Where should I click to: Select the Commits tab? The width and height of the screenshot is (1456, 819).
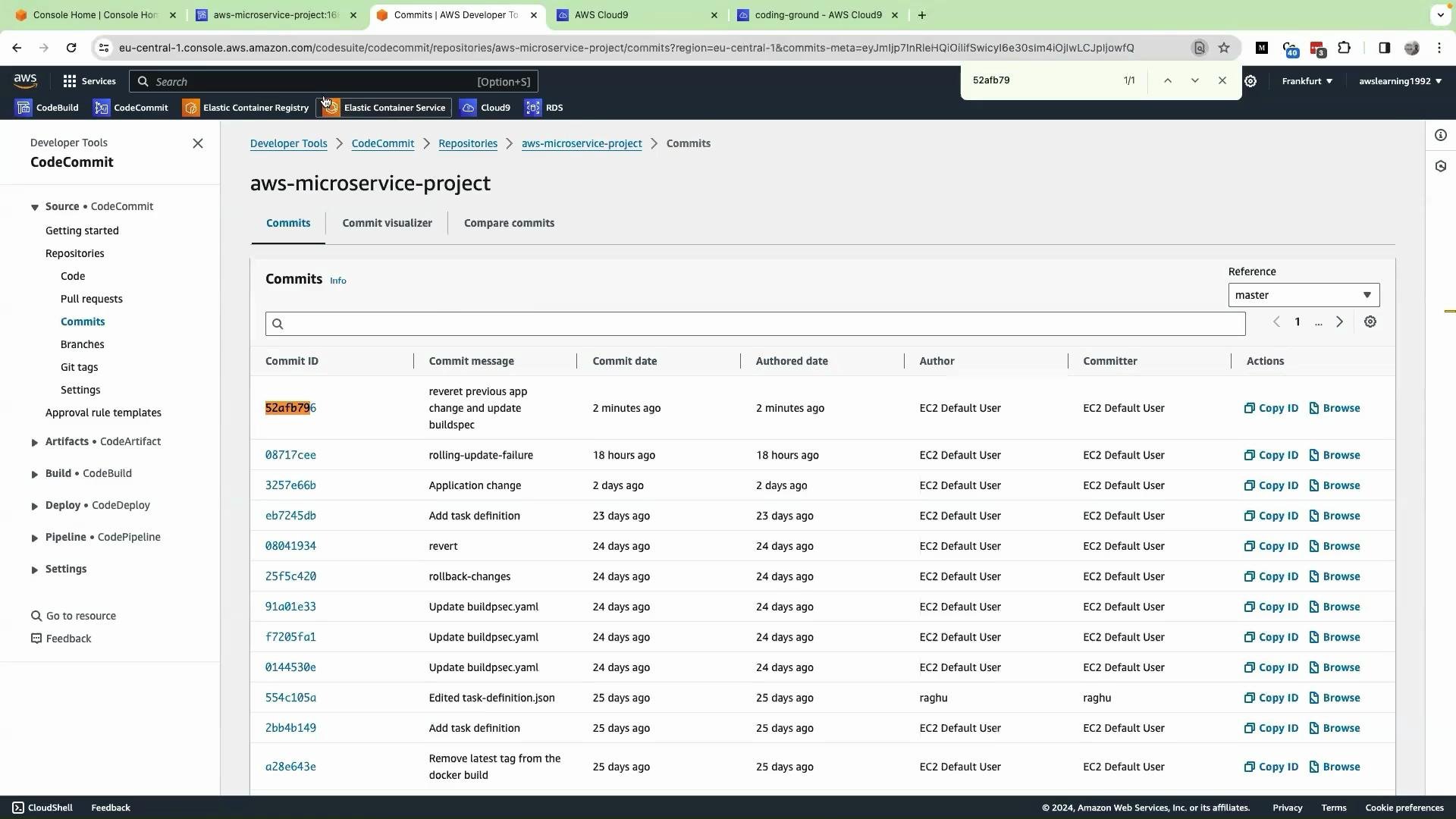(x=288, y=223)
